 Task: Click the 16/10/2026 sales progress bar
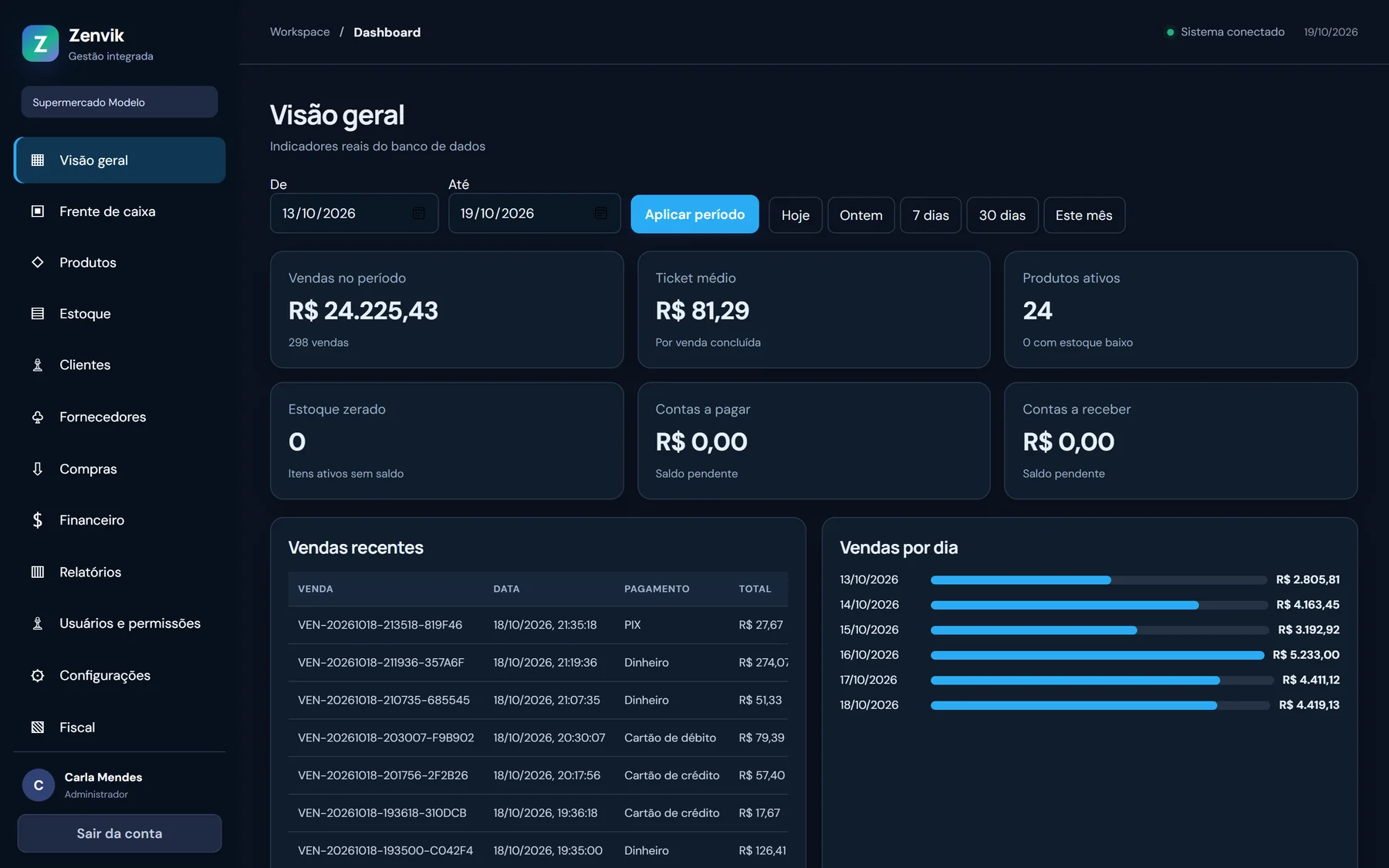click(x=1099, y=655)
